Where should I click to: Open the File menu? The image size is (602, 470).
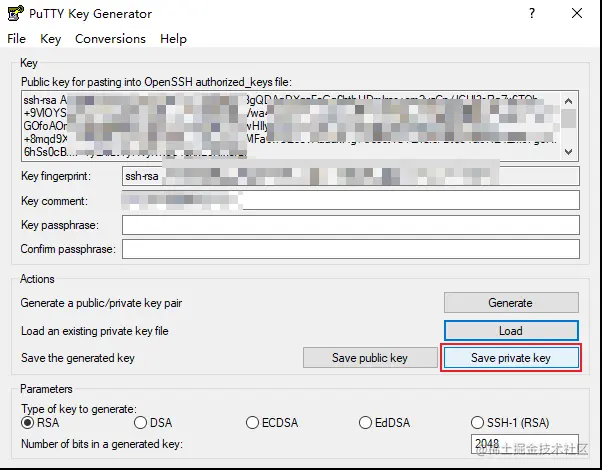pyautogui.click(x=17, y=39)
